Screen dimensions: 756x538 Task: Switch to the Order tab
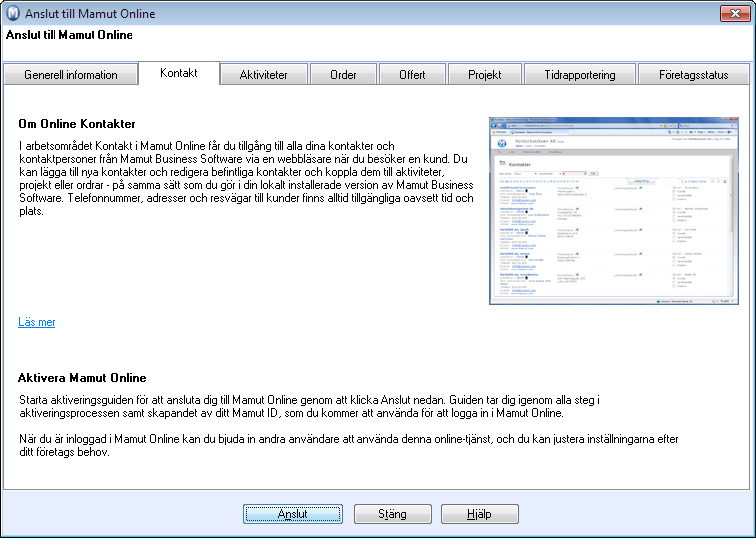tap(343, 75)
